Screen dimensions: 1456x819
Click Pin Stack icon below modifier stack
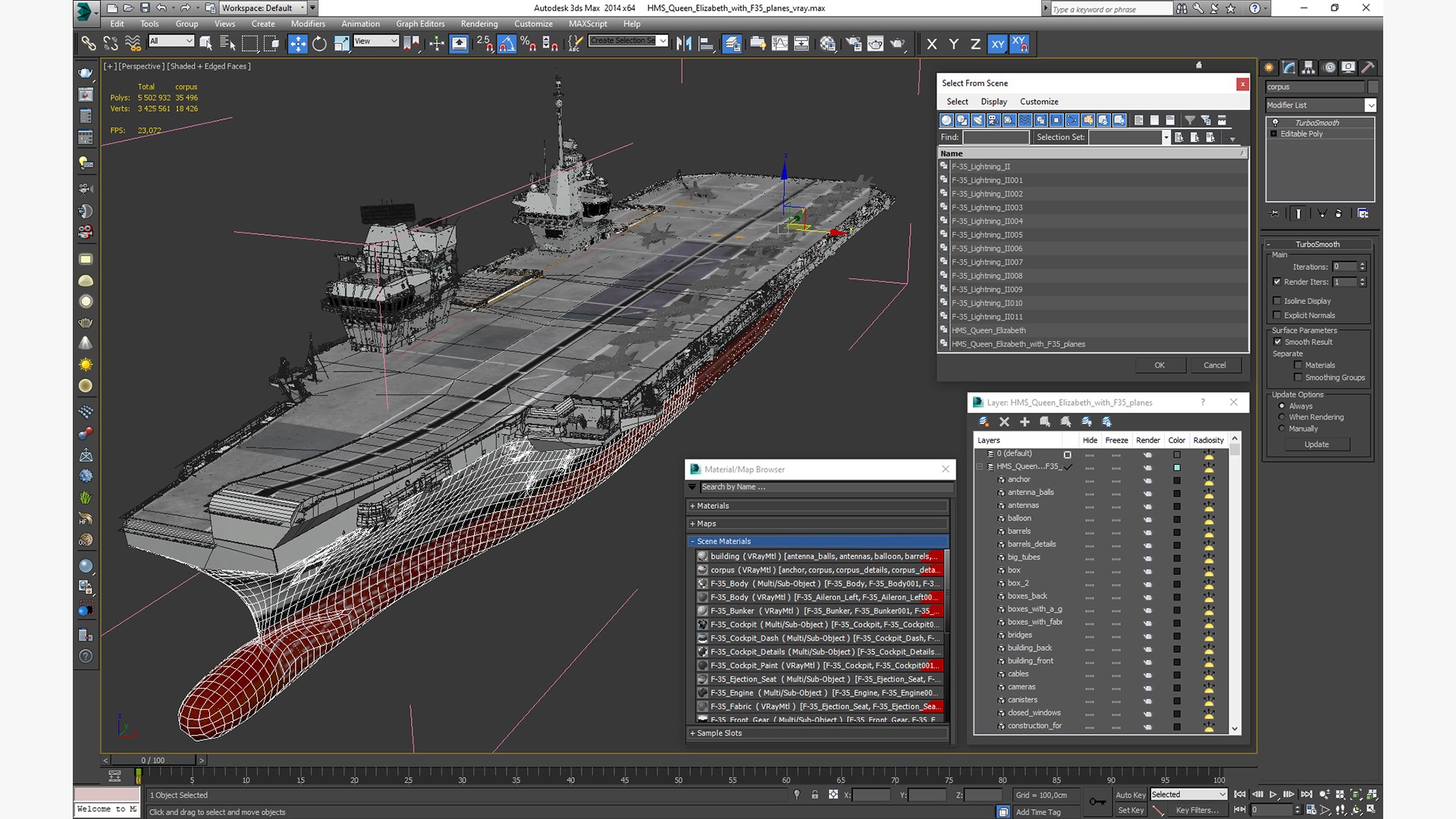(x=1274, y=214)
